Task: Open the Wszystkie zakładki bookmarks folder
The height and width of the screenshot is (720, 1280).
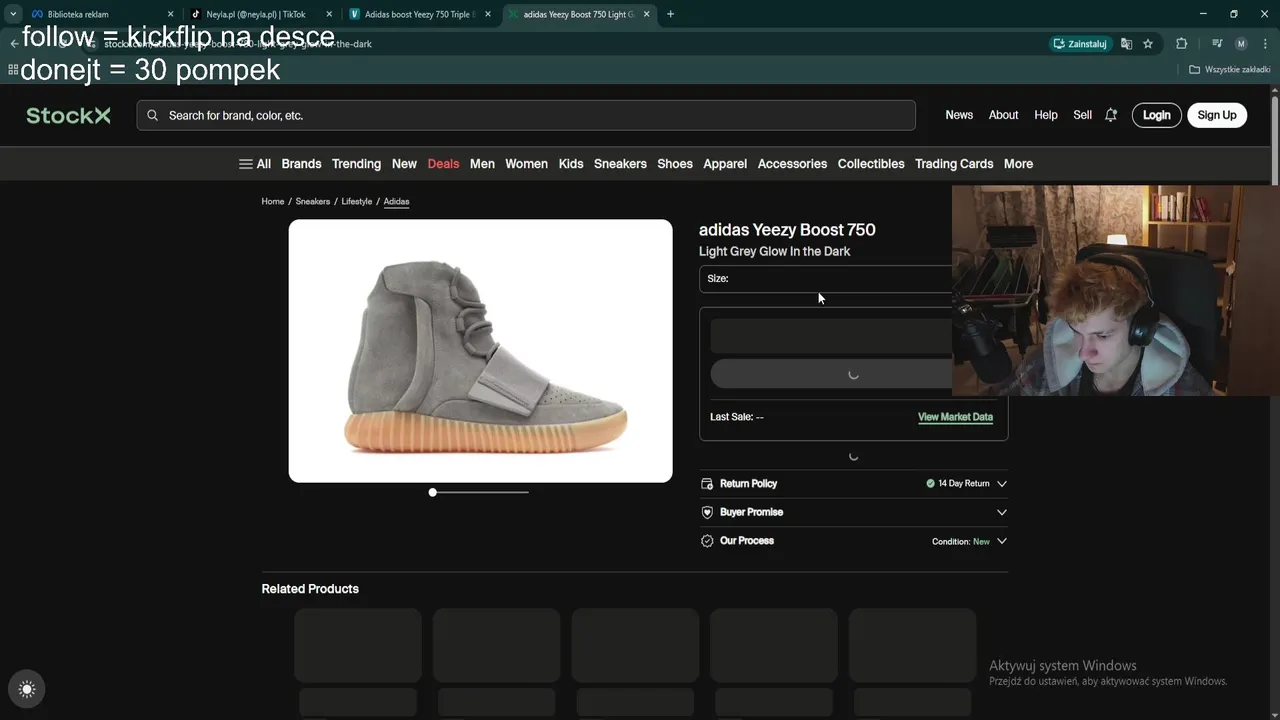Action: (x=1230, y=69)
